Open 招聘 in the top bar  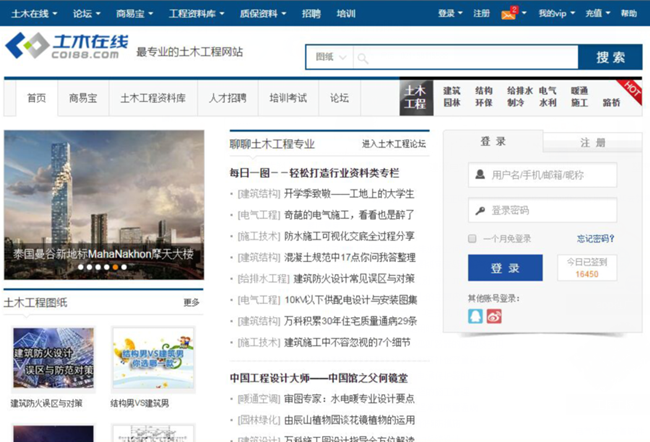pos(311,14)
